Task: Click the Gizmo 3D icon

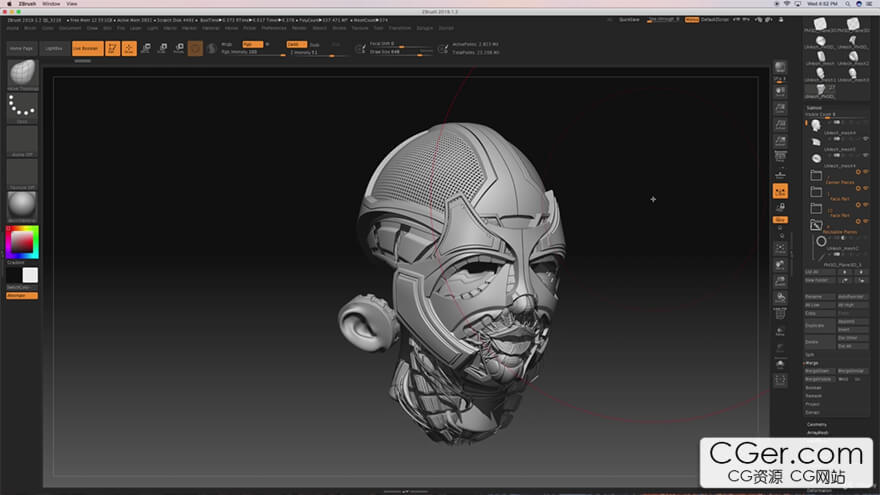Action: [195, 49]
